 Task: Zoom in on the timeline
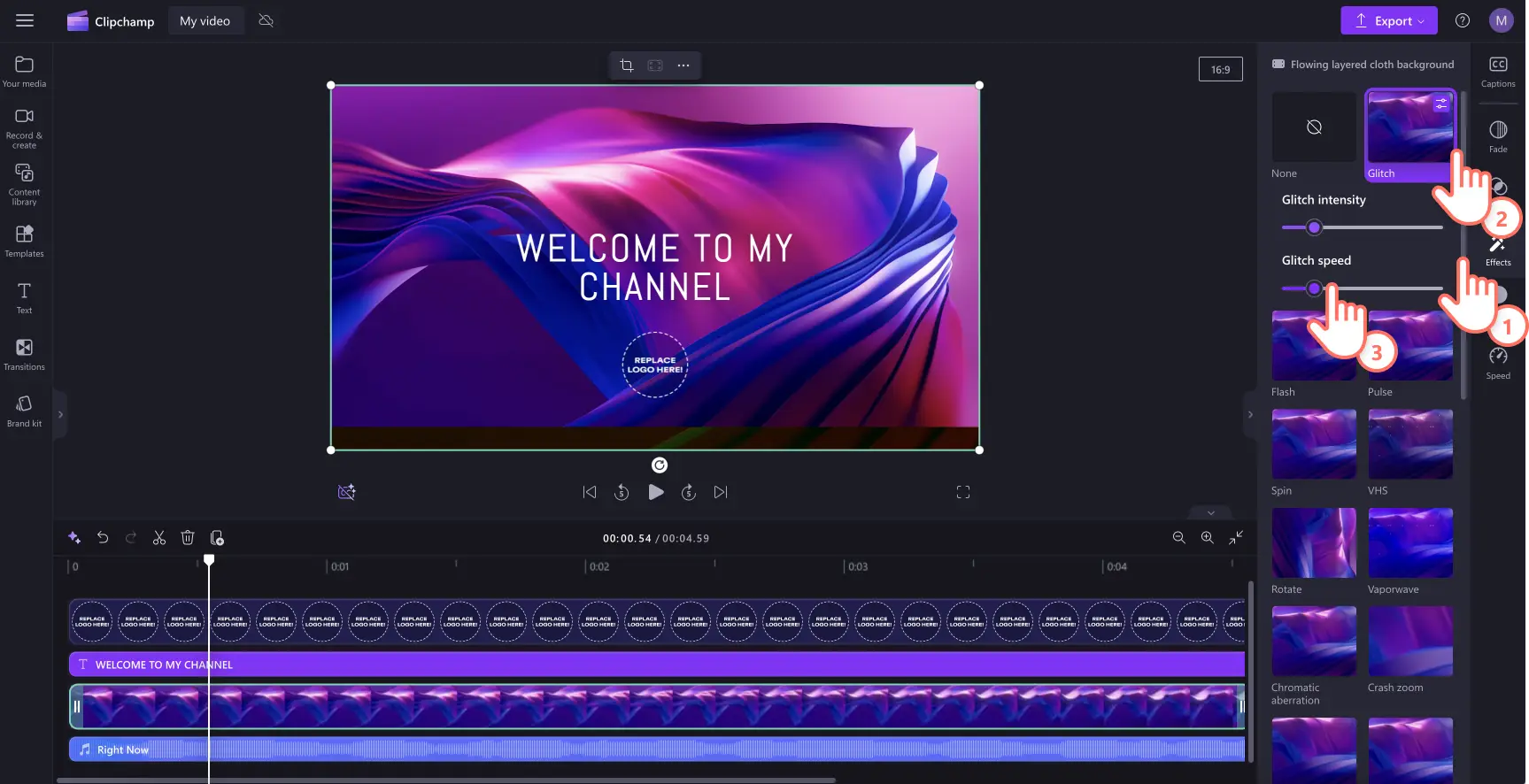click(x=1207, y=538)
